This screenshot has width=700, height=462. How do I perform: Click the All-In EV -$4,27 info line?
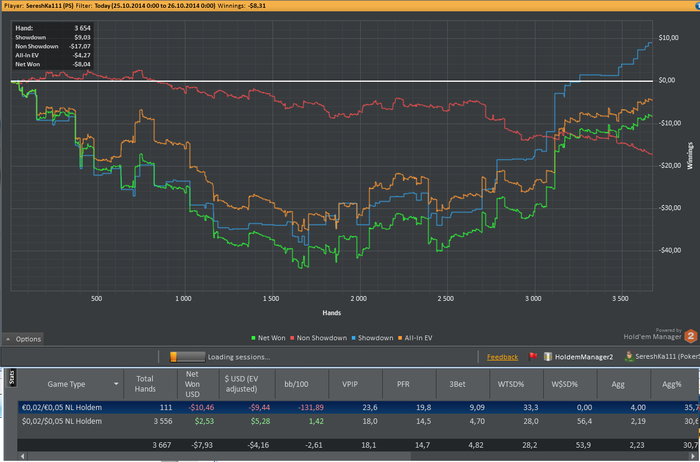pos(53,55)
